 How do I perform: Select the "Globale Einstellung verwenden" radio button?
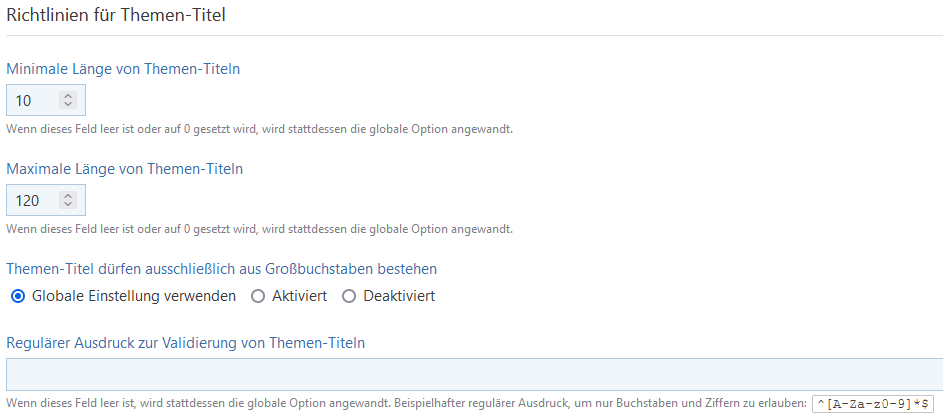[x=18, y=296]
